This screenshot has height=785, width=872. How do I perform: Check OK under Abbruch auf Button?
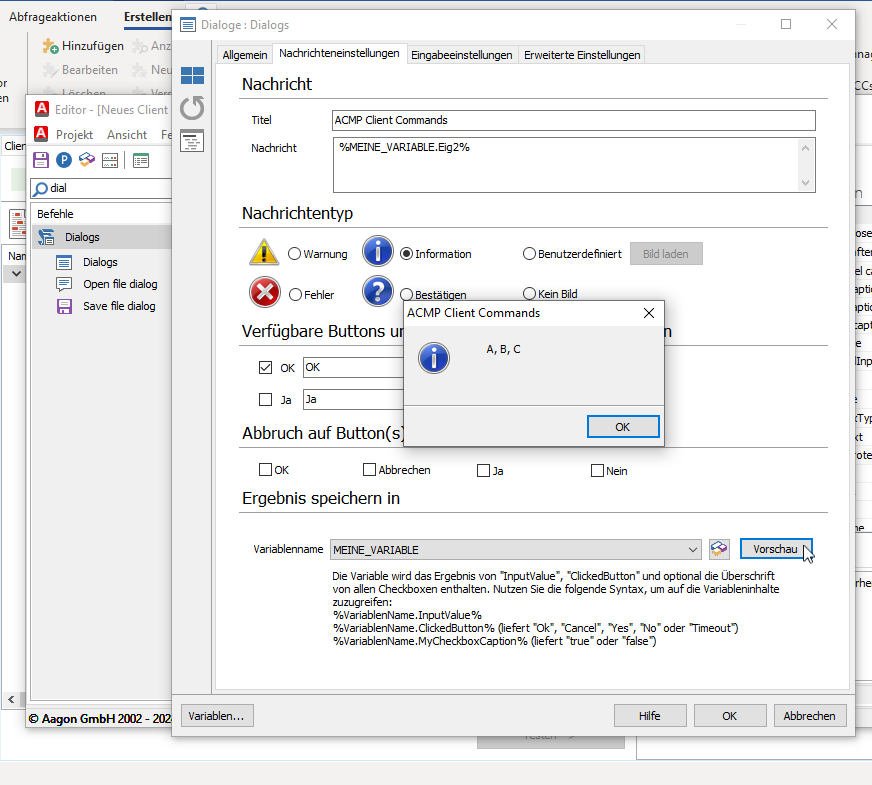click(x=265, y=470)
